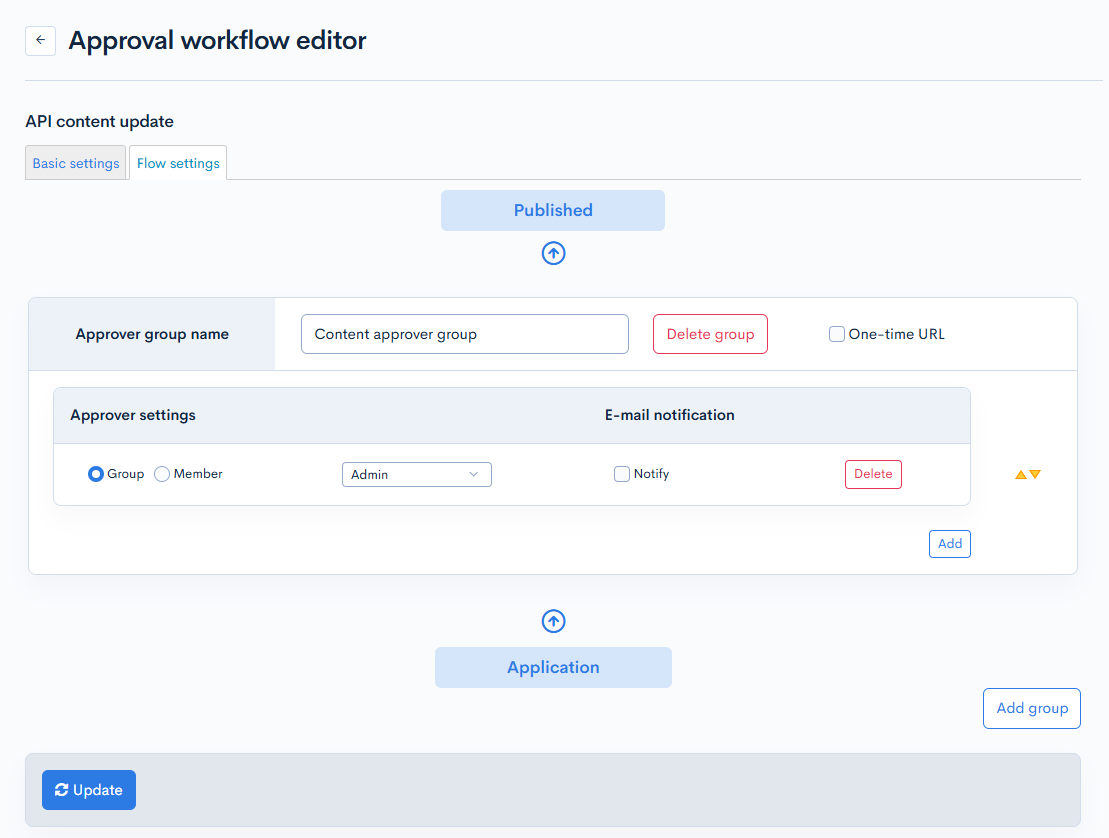
Task: Click the blue Update button
Action: tap(89, 790)
